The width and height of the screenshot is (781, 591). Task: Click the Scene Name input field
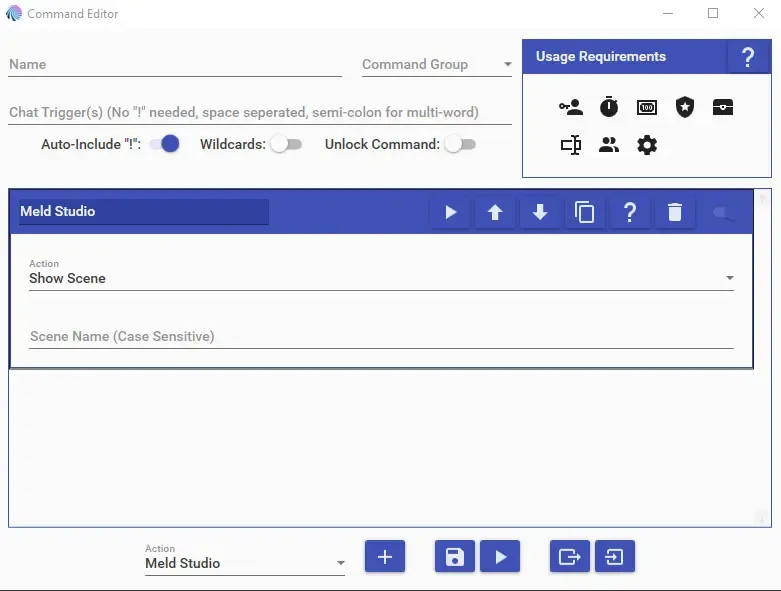380,337
